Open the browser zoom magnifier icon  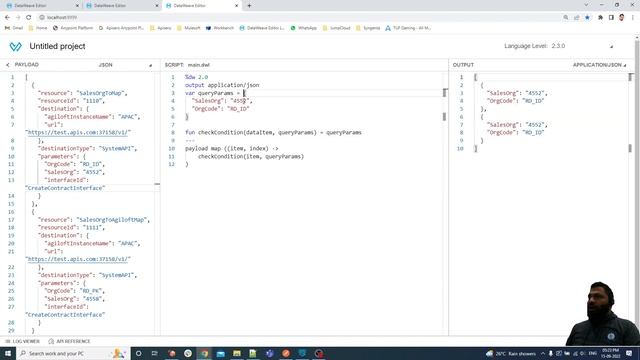pos(566,18)
